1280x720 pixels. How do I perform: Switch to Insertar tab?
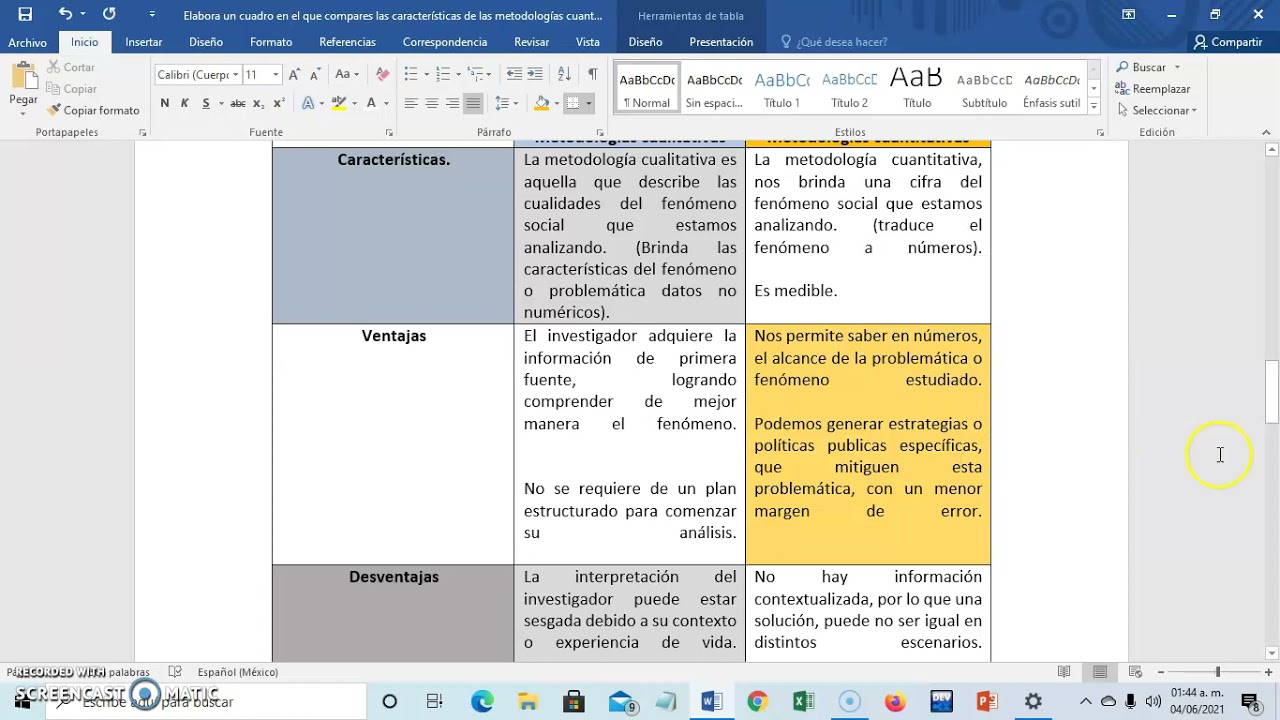tap(144, 42)
